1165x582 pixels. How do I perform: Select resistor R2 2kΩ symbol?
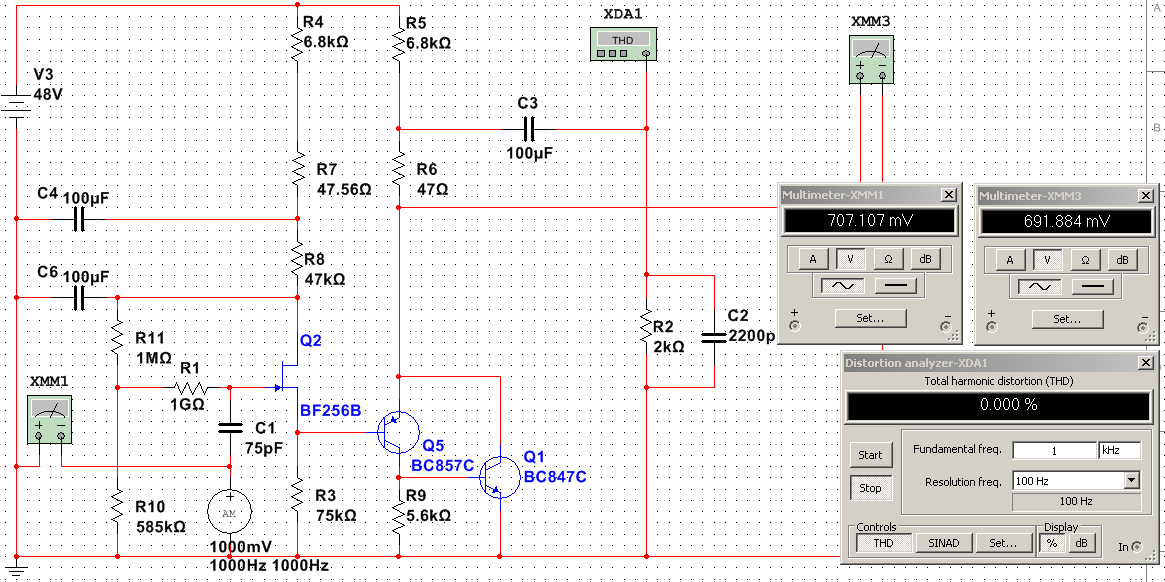[x=646, y=326]
